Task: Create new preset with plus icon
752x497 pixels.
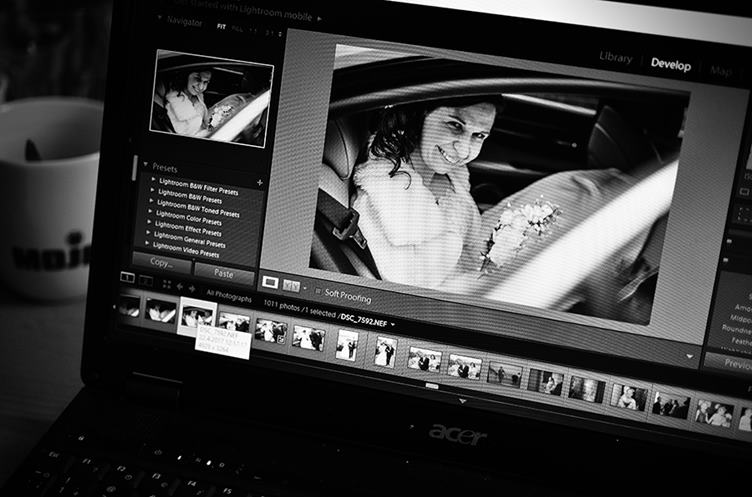Action: point(260,183)
